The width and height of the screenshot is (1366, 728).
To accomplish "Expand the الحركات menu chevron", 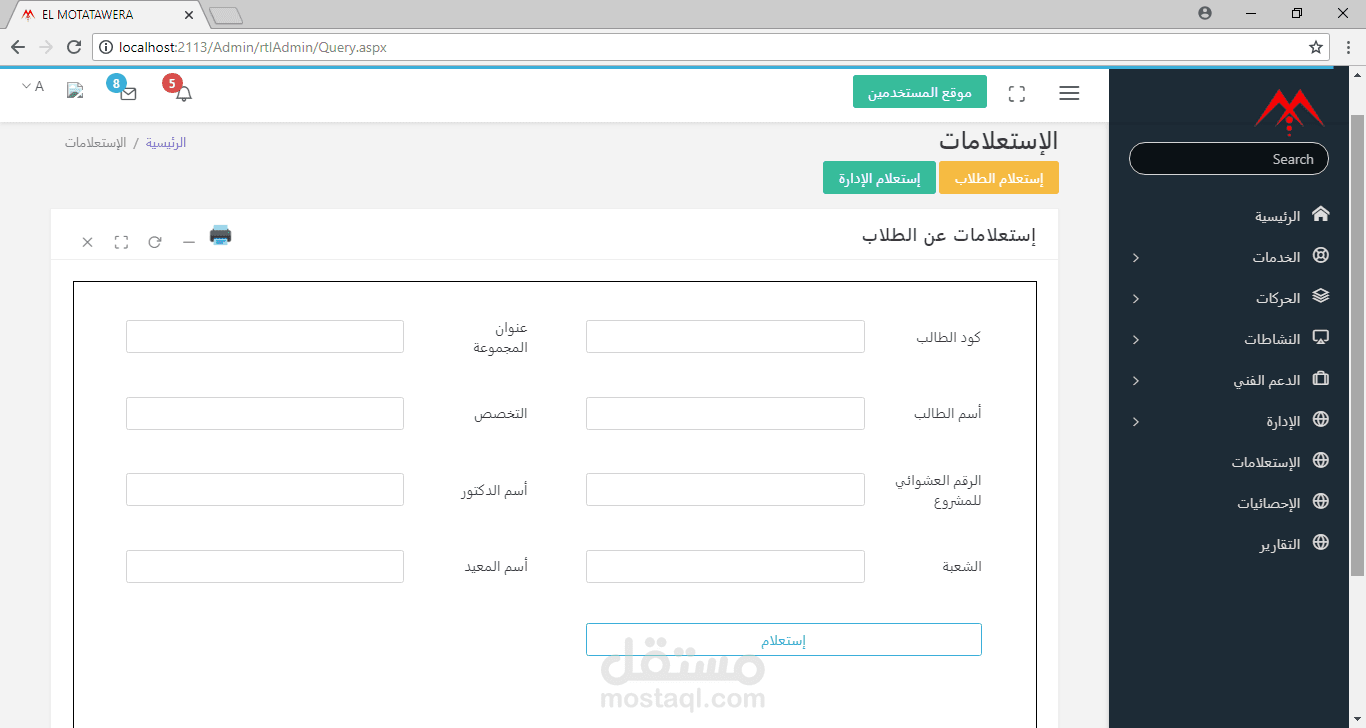I will pyautogui.click(x=1135, y=299).
